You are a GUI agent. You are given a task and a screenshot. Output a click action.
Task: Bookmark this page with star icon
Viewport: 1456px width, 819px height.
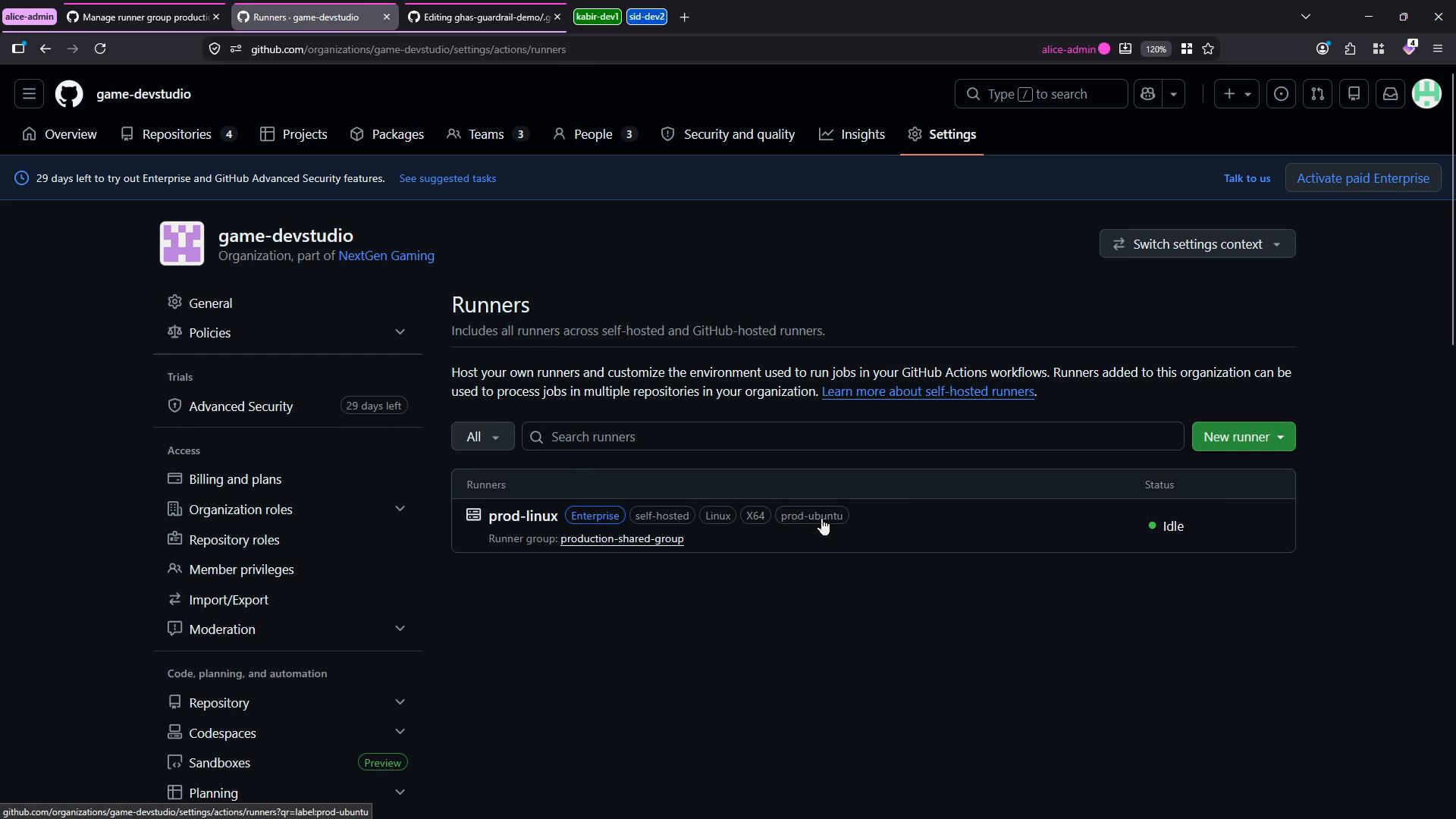1208,49
